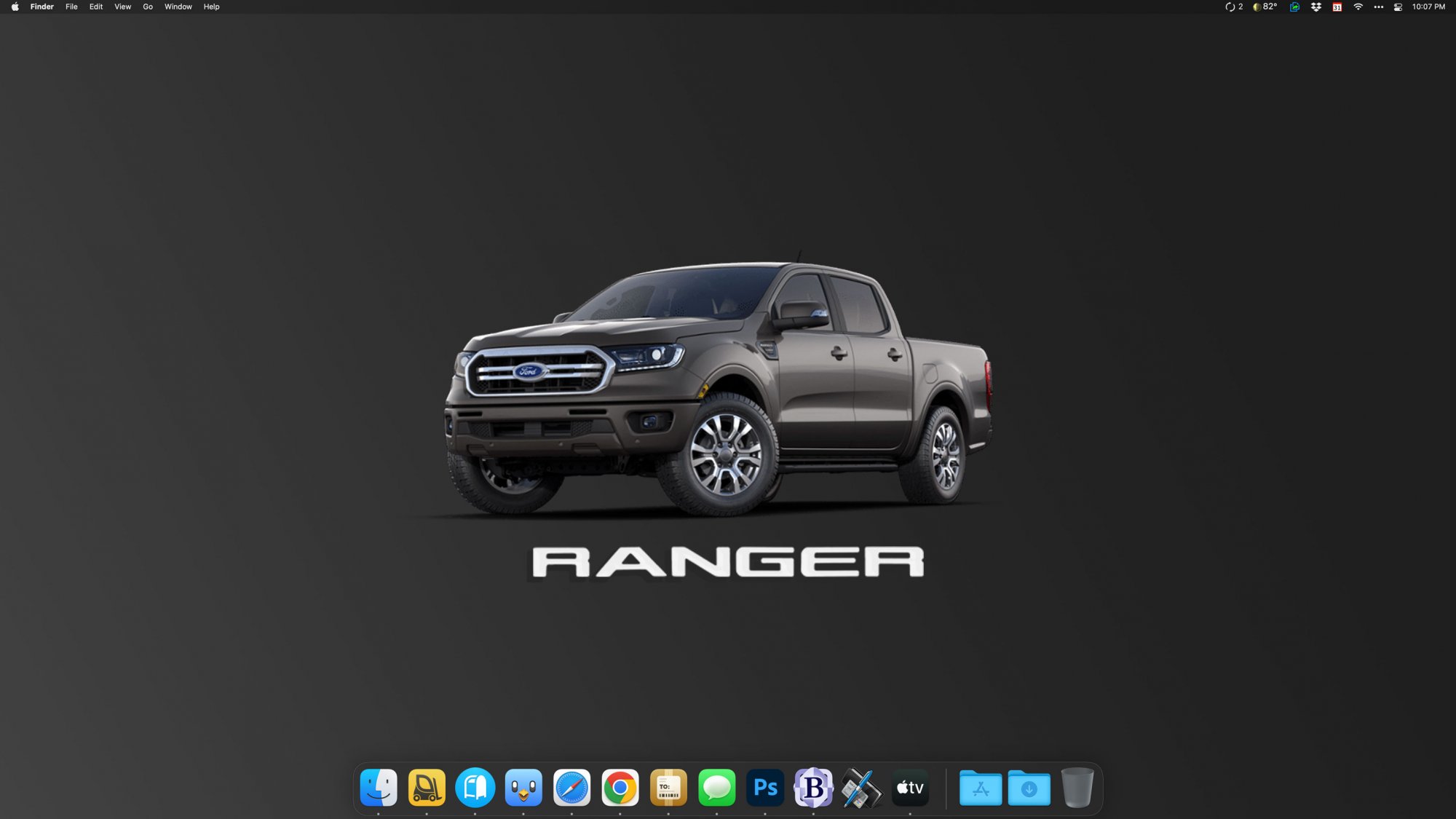Launch the yellow forklift app in Dock
This screenshot has width=1456, height=819.
coord(427,788)
